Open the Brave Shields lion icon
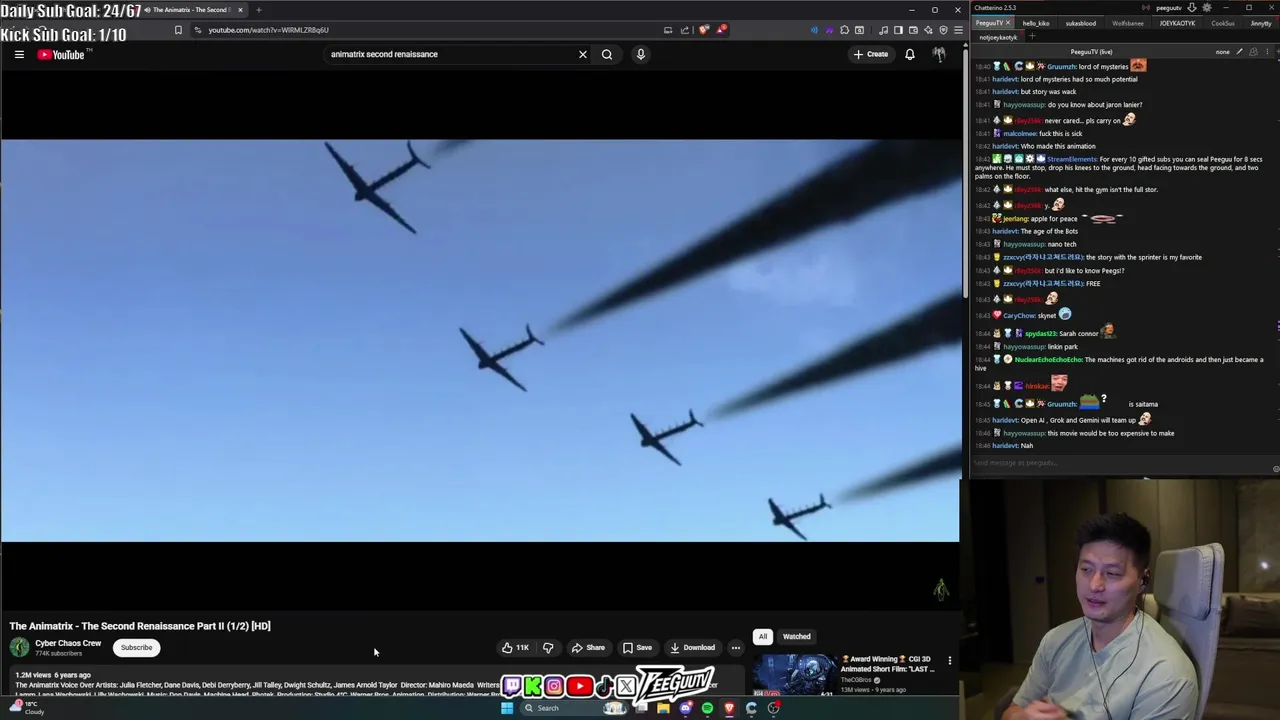 [703, 30]
